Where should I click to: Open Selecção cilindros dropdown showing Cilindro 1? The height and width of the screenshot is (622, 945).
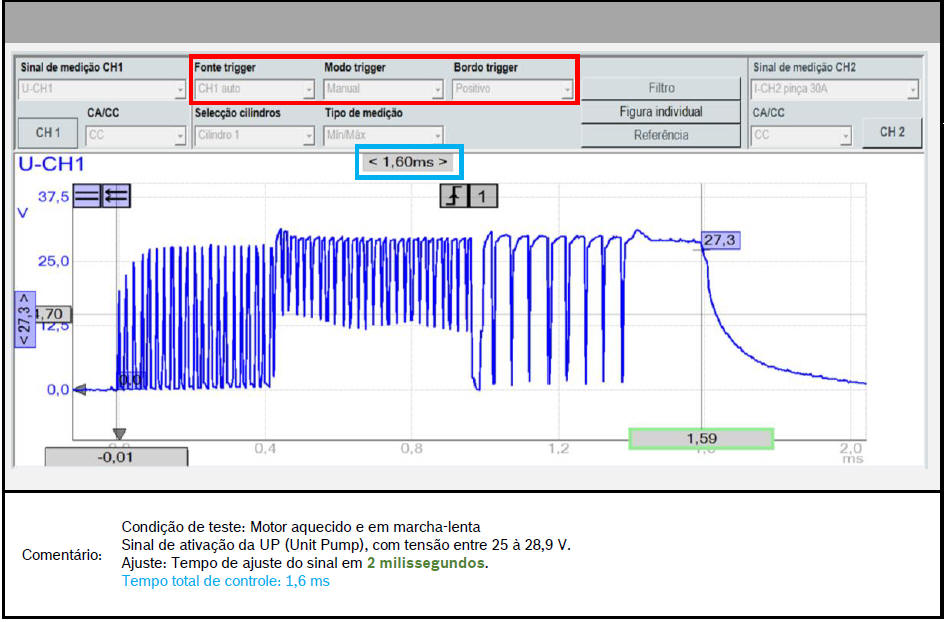tap(254, 136)
